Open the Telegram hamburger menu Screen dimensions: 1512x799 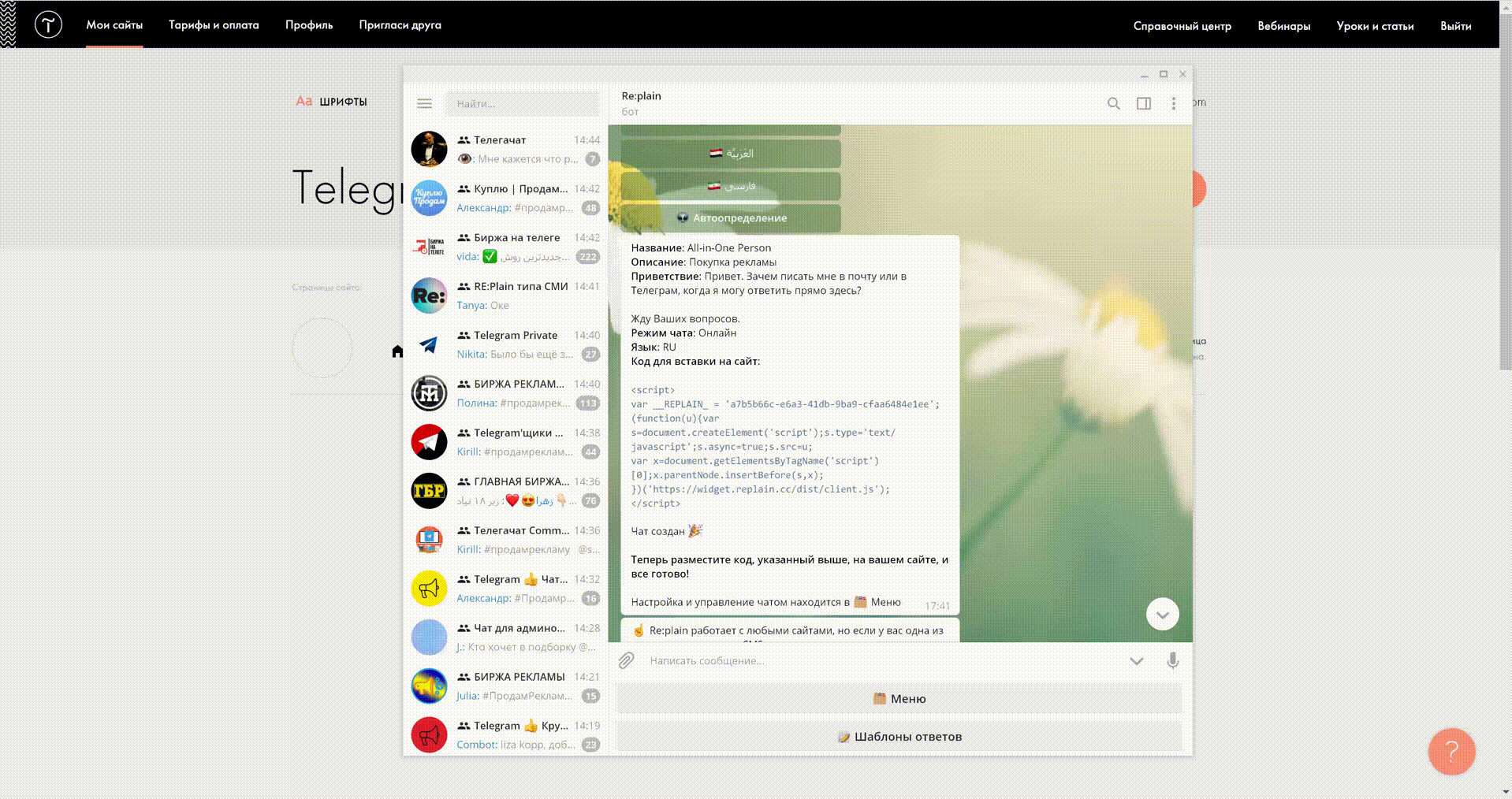(424, 103)
